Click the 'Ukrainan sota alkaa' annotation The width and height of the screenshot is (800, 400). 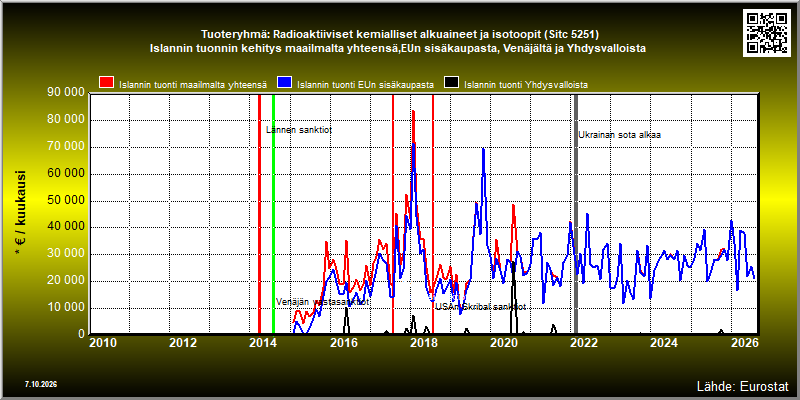619,135
